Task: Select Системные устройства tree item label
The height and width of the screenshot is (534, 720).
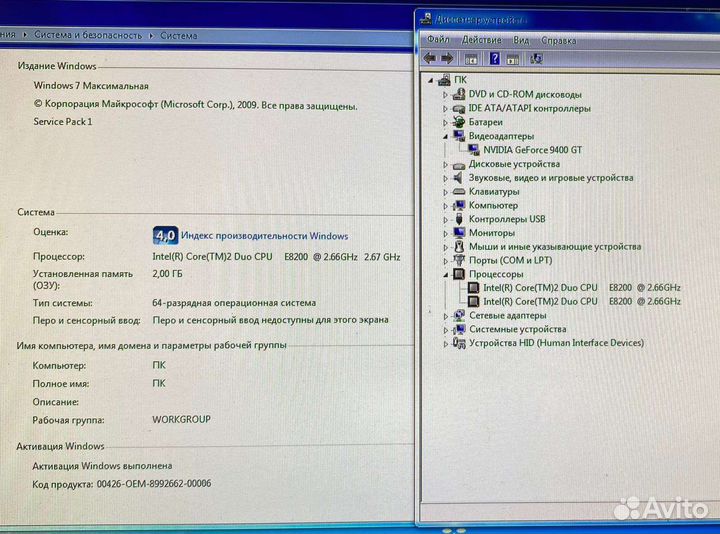Action: tap(518, 329)
